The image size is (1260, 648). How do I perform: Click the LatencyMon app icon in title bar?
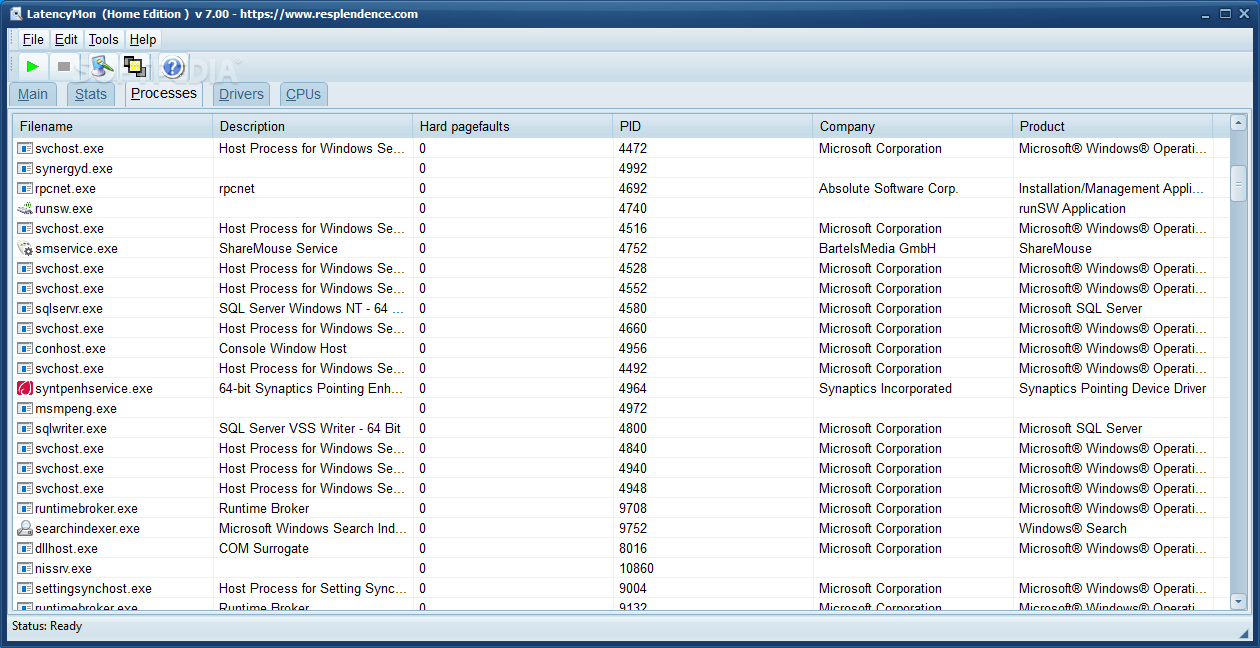pyautogui.click(x=16, y=14)
